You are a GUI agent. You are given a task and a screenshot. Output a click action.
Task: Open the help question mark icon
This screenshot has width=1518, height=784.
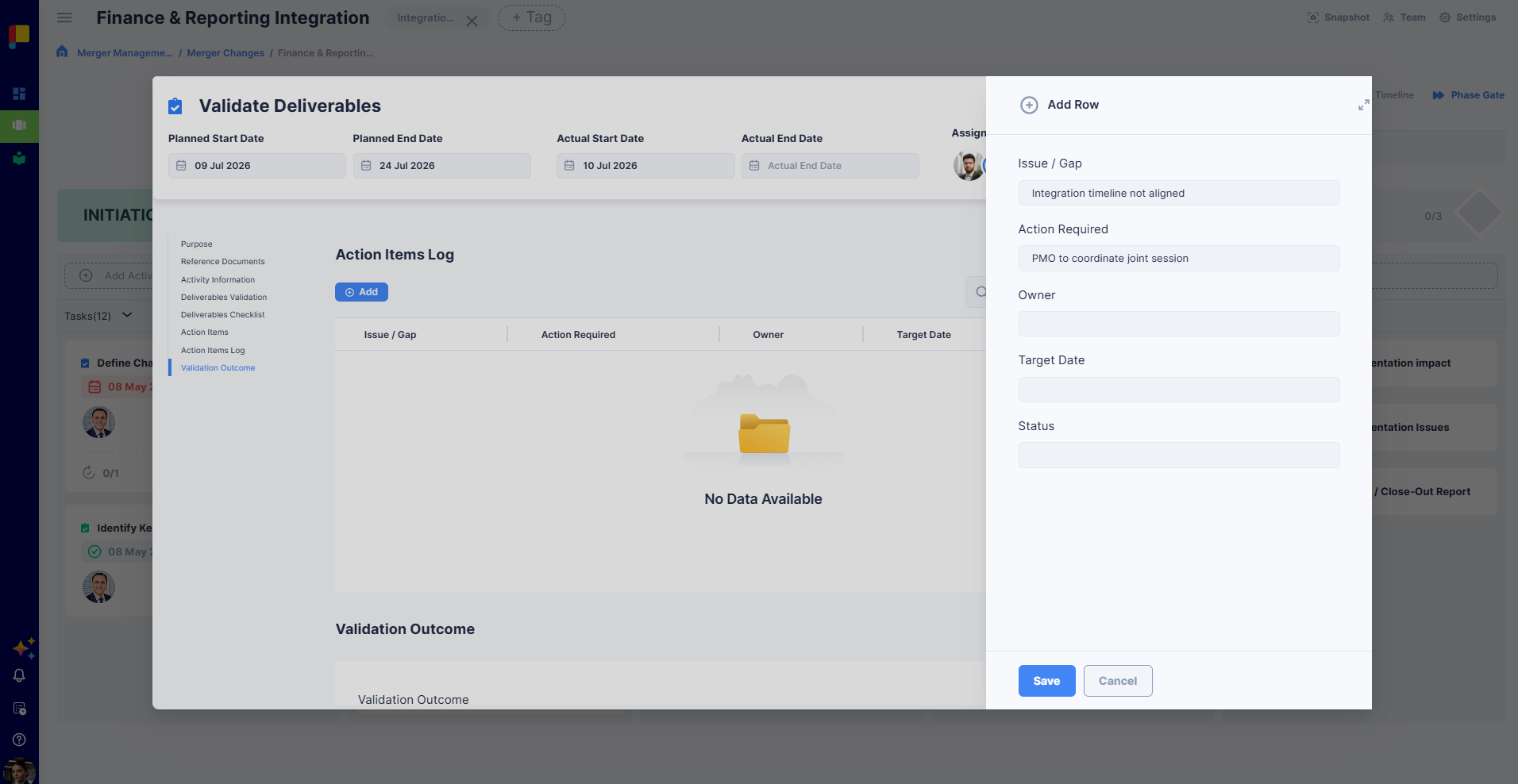pyautogui.click(x=19, y=740)
